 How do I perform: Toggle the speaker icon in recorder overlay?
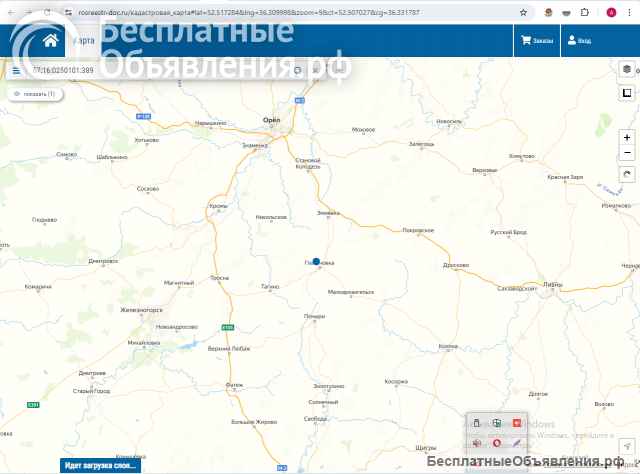pos(477,443)
